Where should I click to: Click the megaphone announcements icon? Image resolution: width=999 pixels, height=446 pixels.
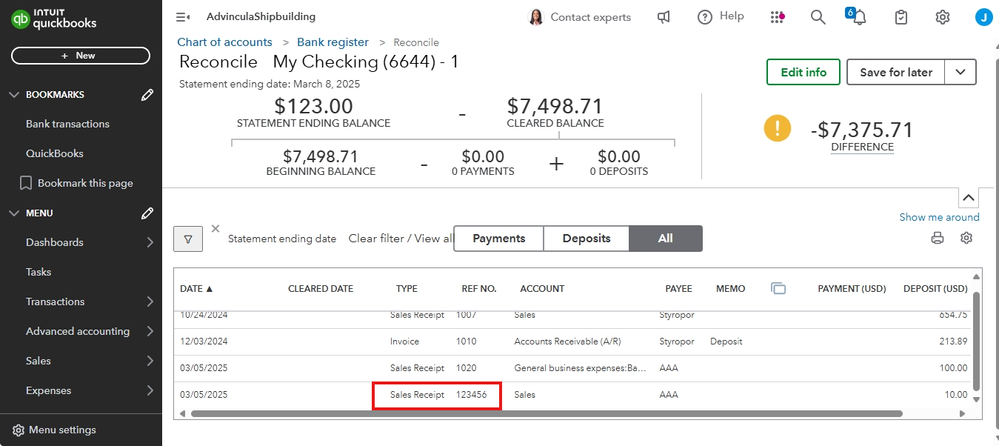point(664,17)
